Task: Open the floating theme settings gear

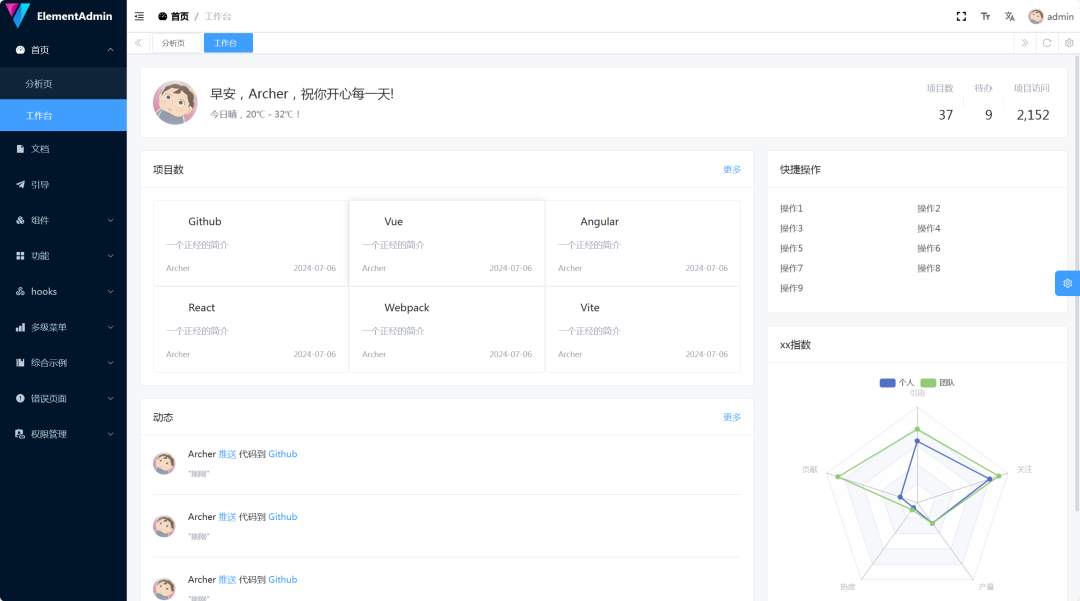Action: pyautogui.click(x=1067, y=283)
